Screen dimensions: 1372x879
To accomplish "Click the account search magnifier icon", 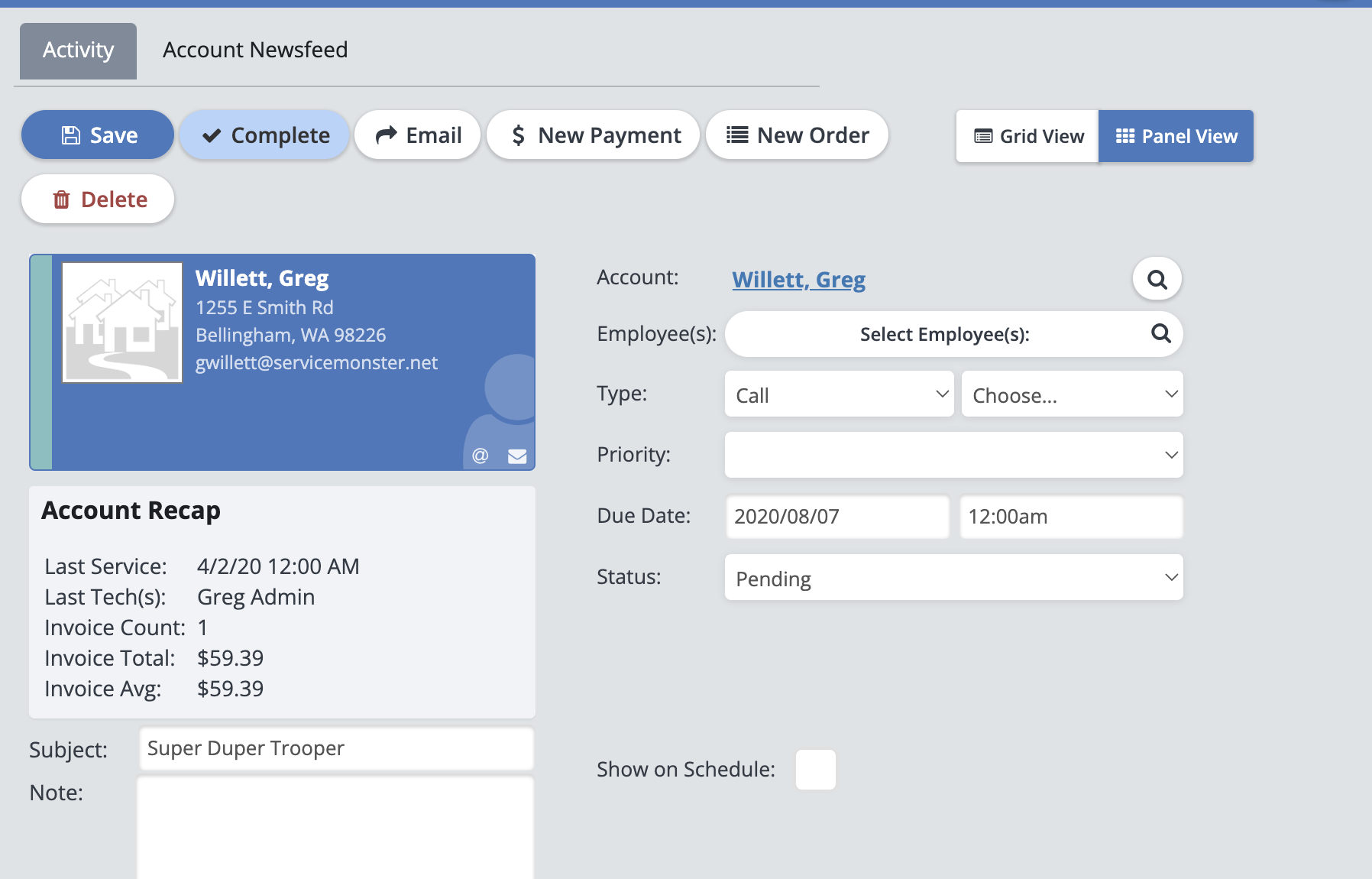I will (1157, 280).
